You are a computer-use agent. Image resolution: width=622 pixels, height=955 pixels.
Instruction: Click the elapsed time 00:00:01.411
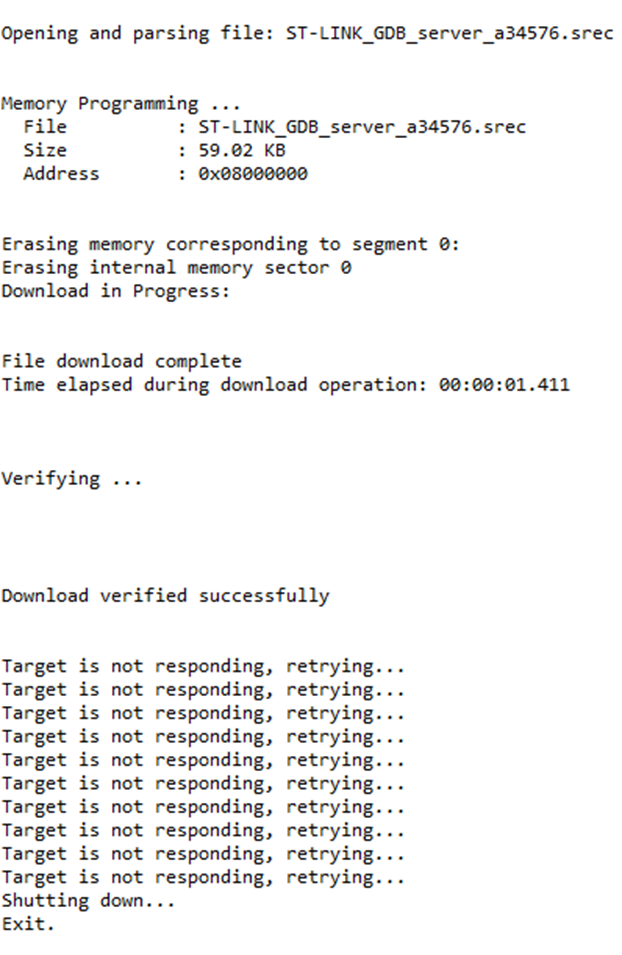504,385
